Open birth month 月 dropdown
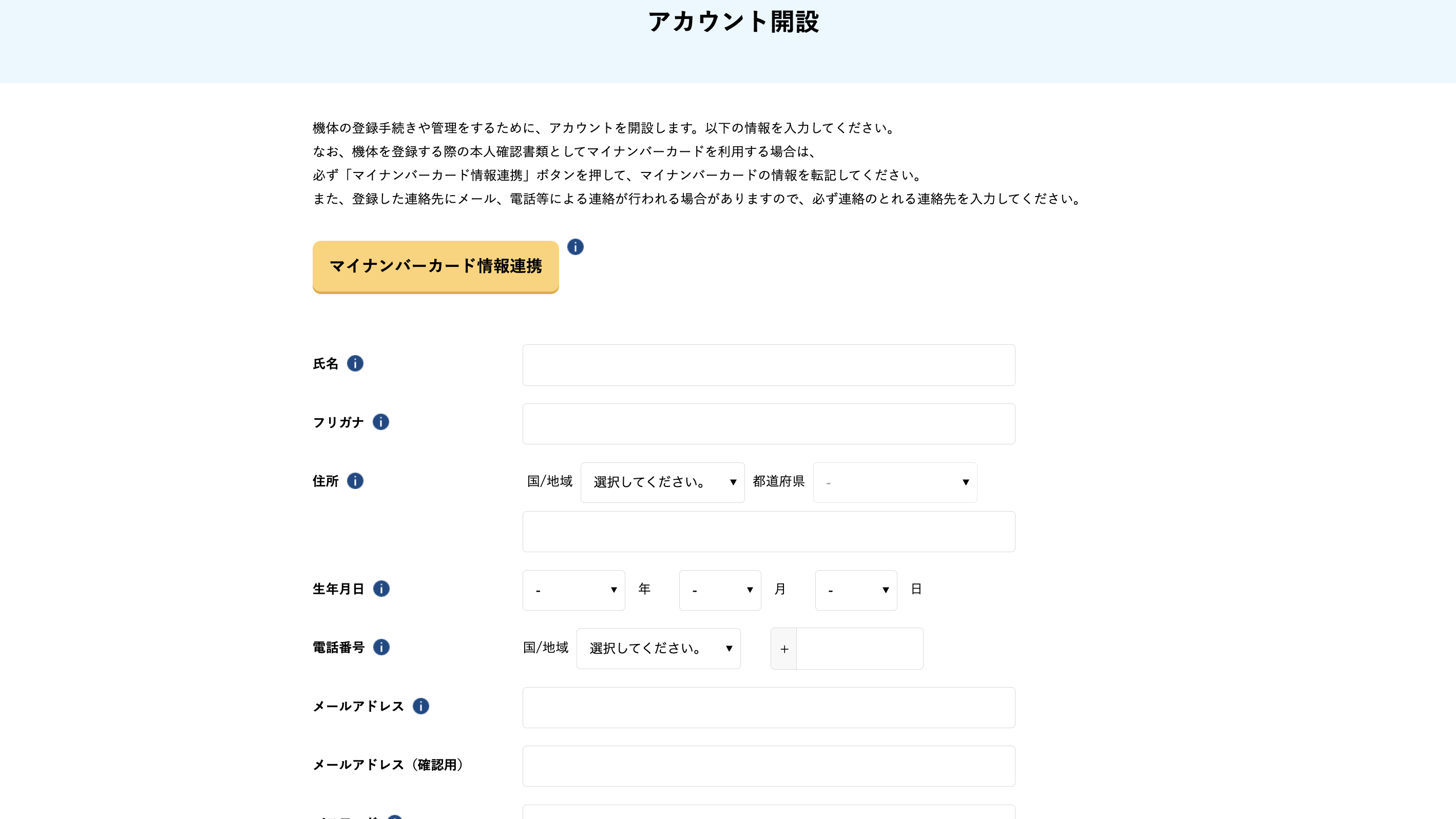The image size is (1456, 819). click(720, 590)
